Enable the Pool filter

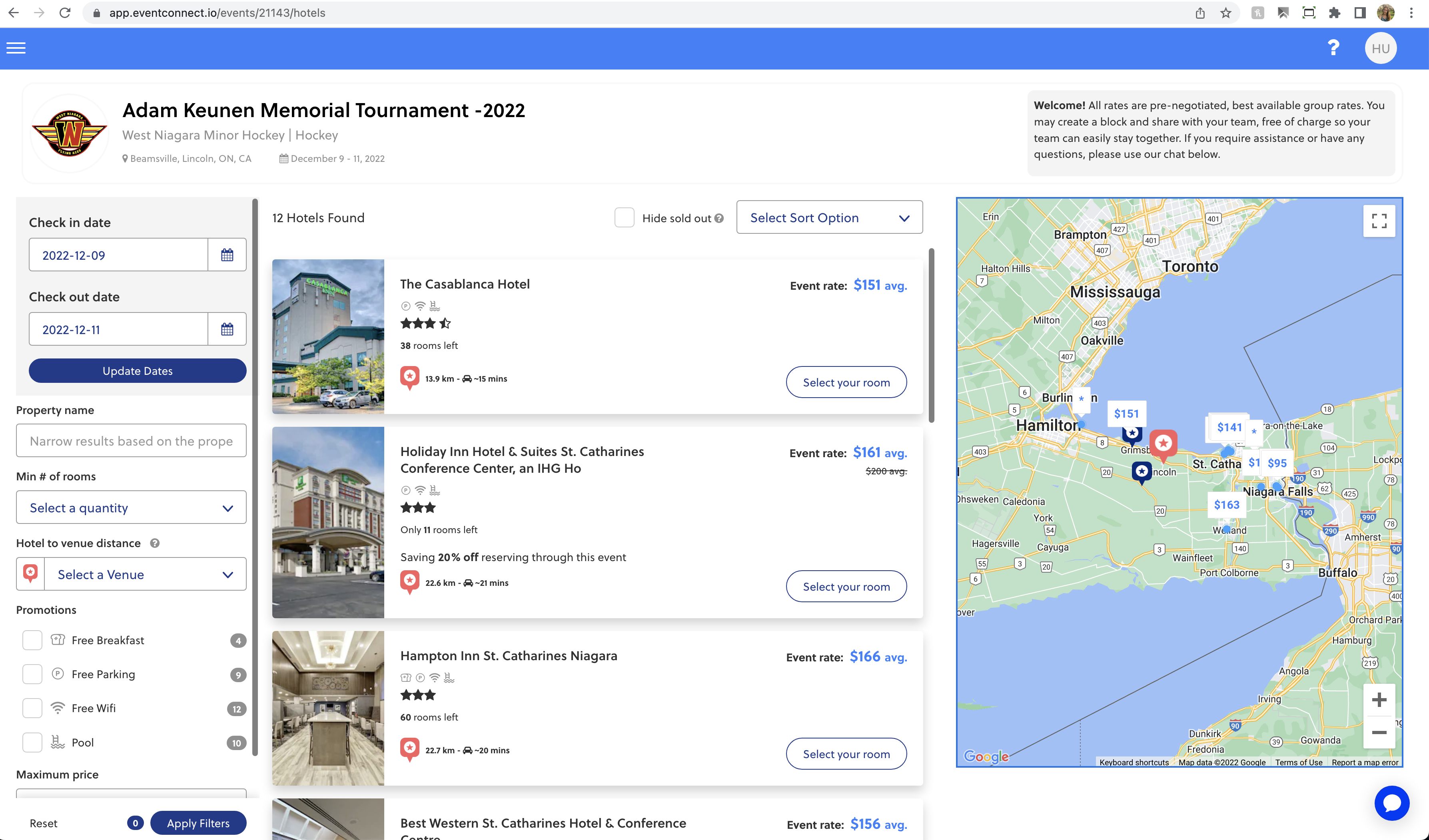pos(32,742)
